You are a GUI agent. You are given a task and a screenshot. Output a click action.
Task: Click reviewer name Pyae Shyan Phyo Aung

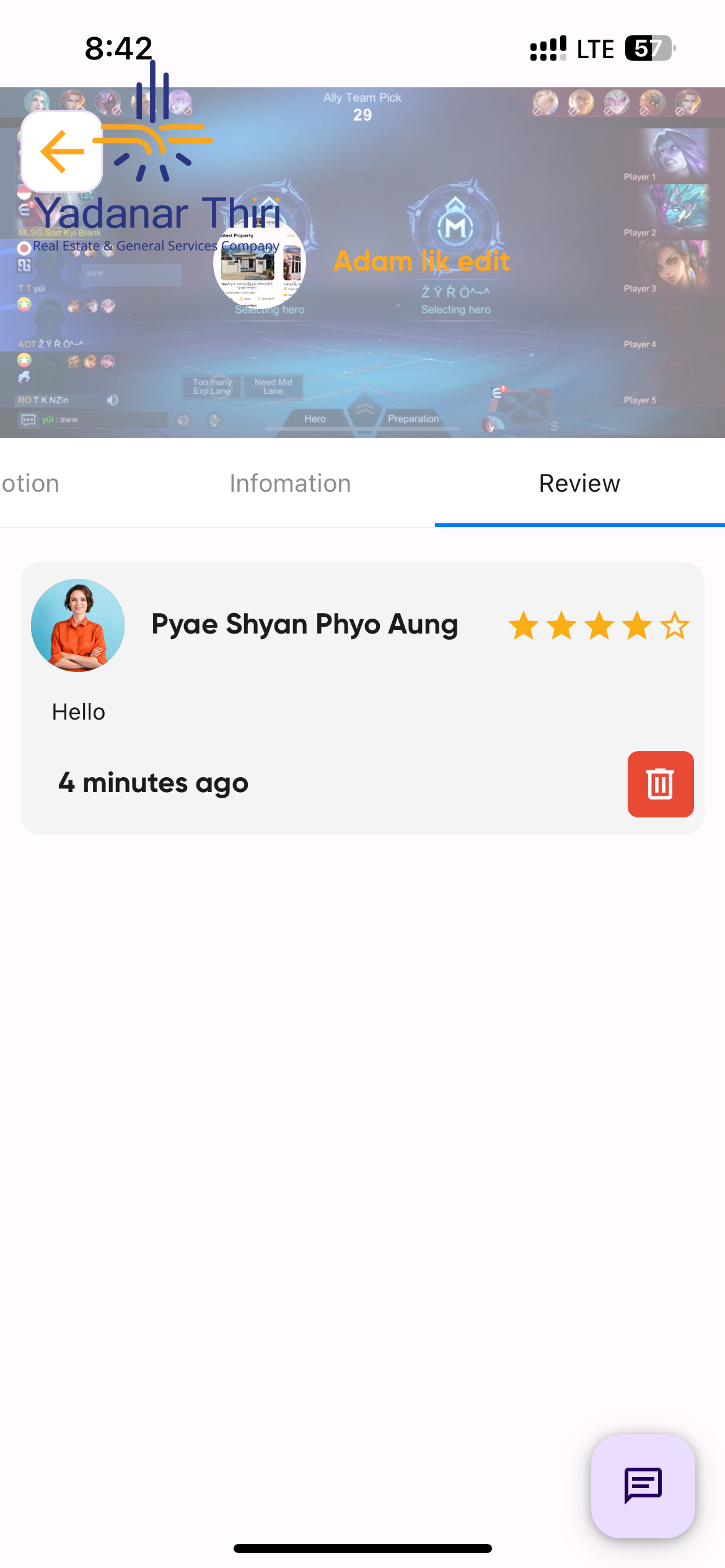[305, 624]
